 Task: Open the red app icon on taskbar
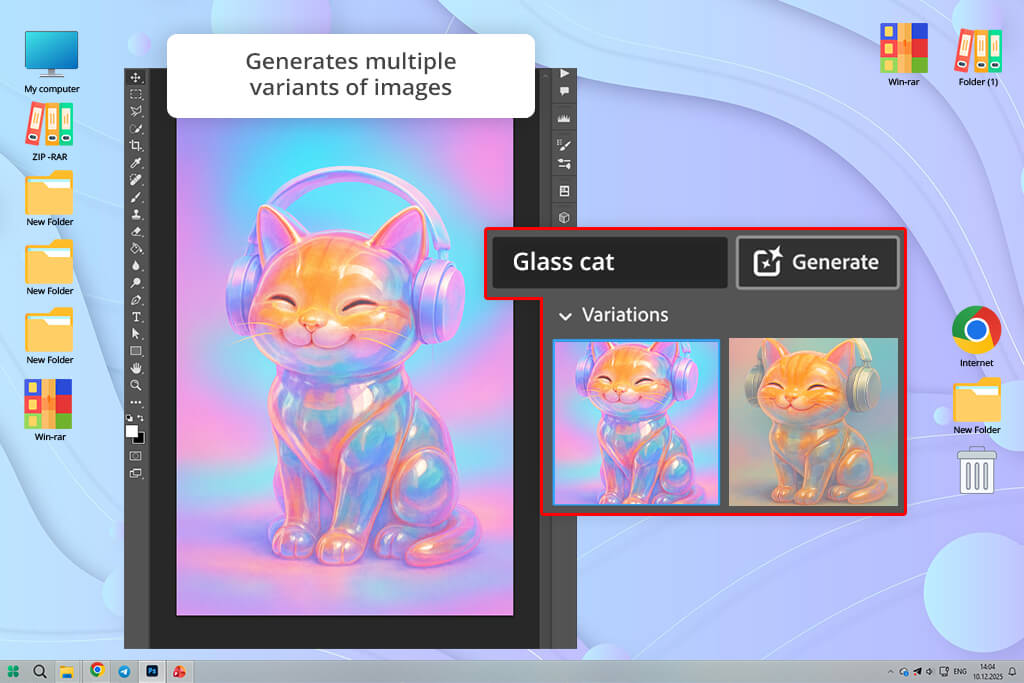click(179, 671)
